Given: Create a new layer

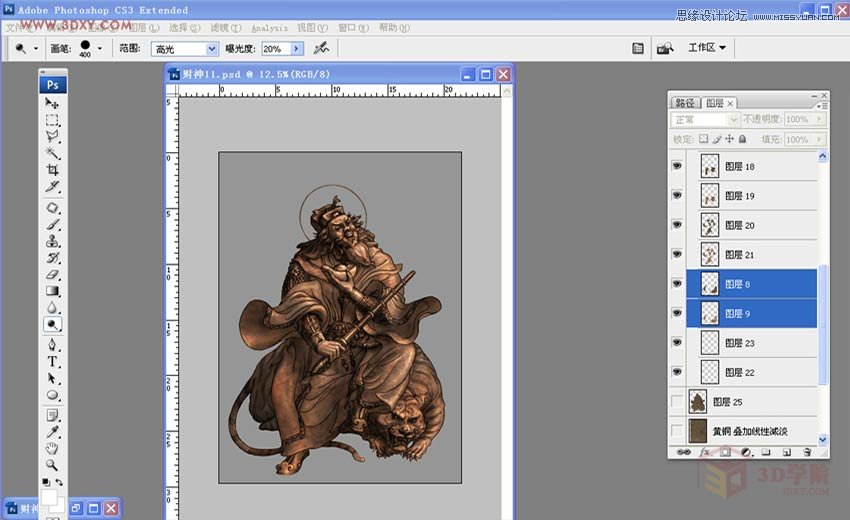Looking at the screenshot, I should point(787,452).
